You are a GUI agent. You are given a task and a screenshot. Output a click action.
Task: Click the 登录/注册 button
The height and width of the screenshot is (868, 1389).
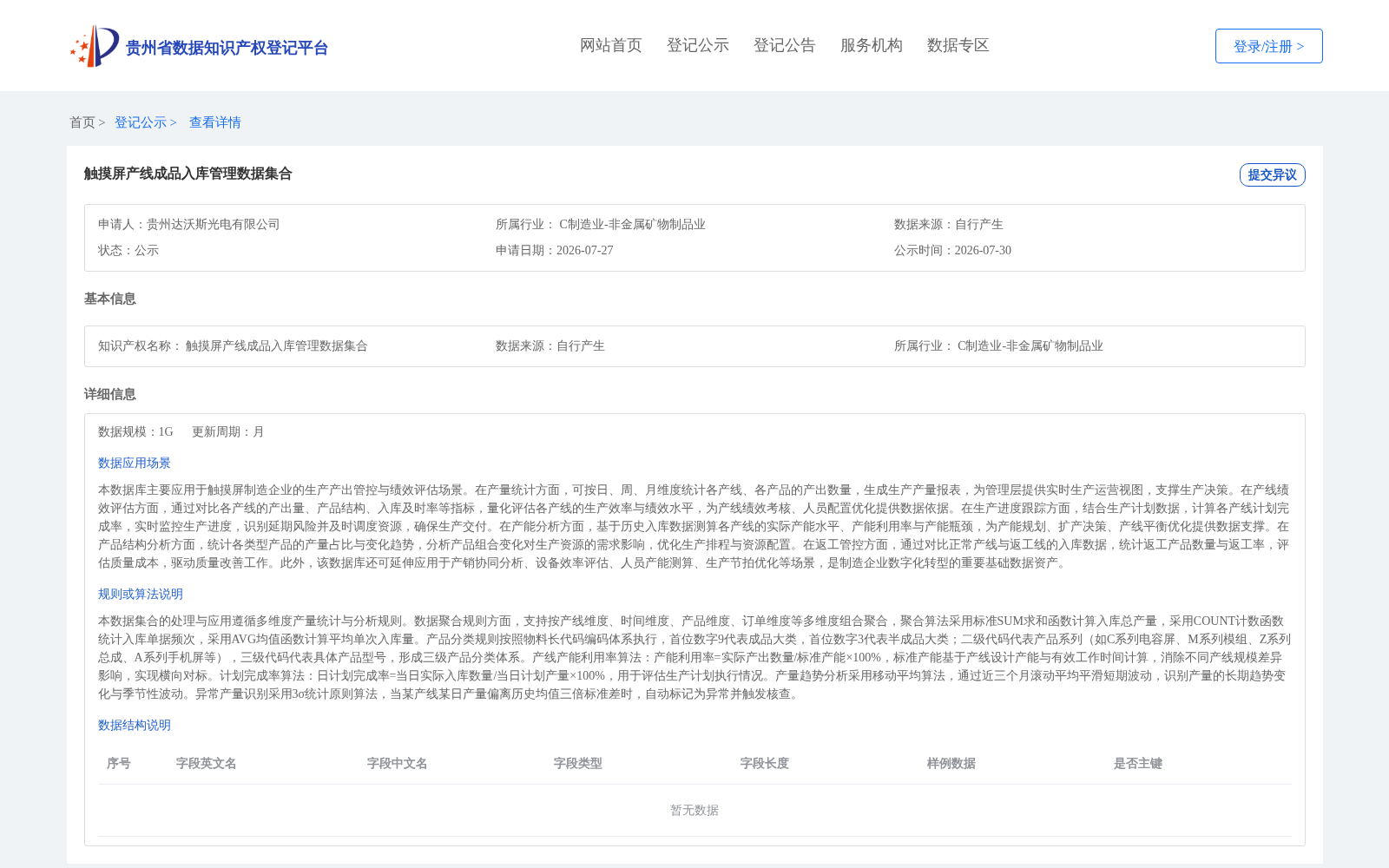(x=1269, y=46)
